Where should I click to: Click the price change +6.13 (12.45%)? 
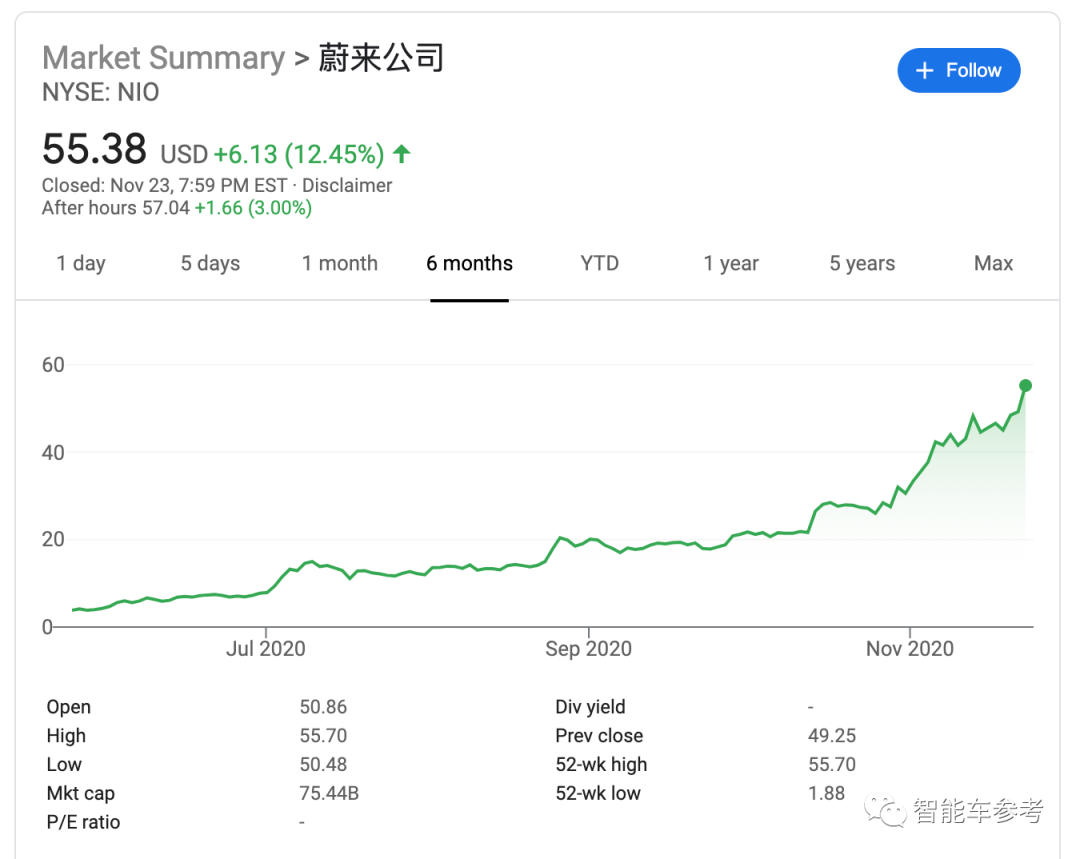pos(299,154)
